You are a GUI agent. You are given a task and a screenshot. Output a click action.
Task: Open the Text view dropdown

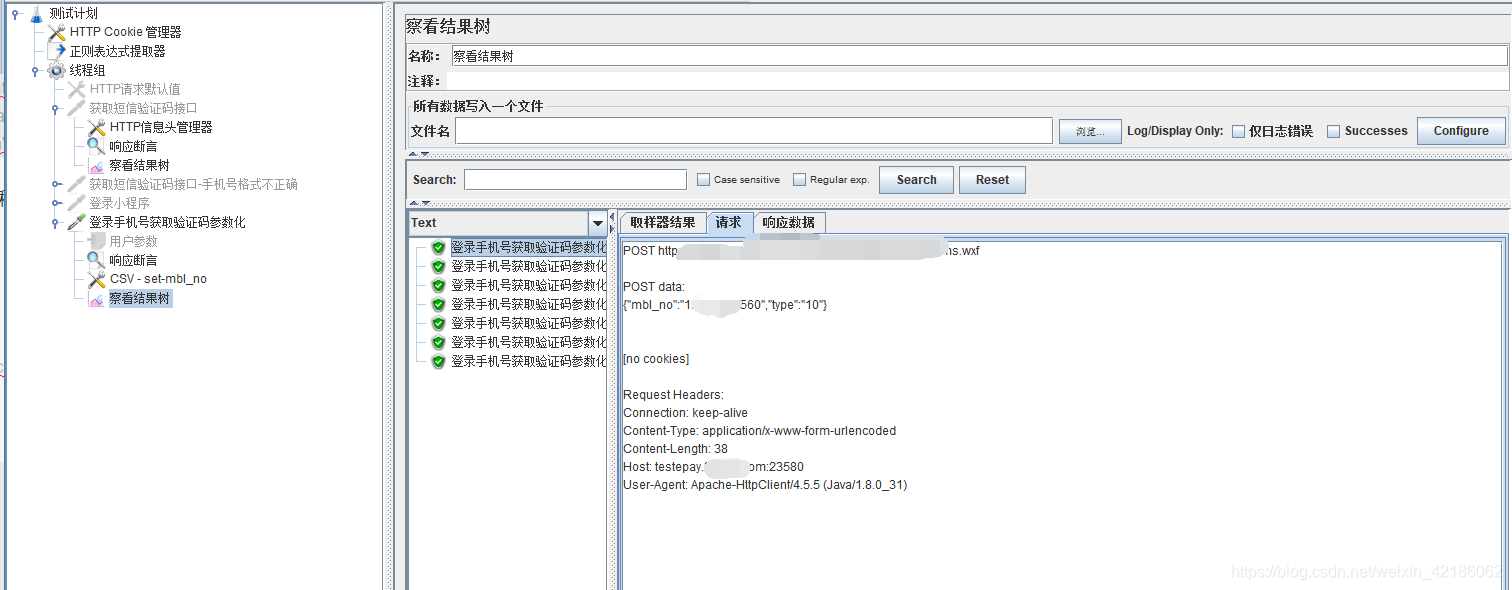tap(597, 222)
